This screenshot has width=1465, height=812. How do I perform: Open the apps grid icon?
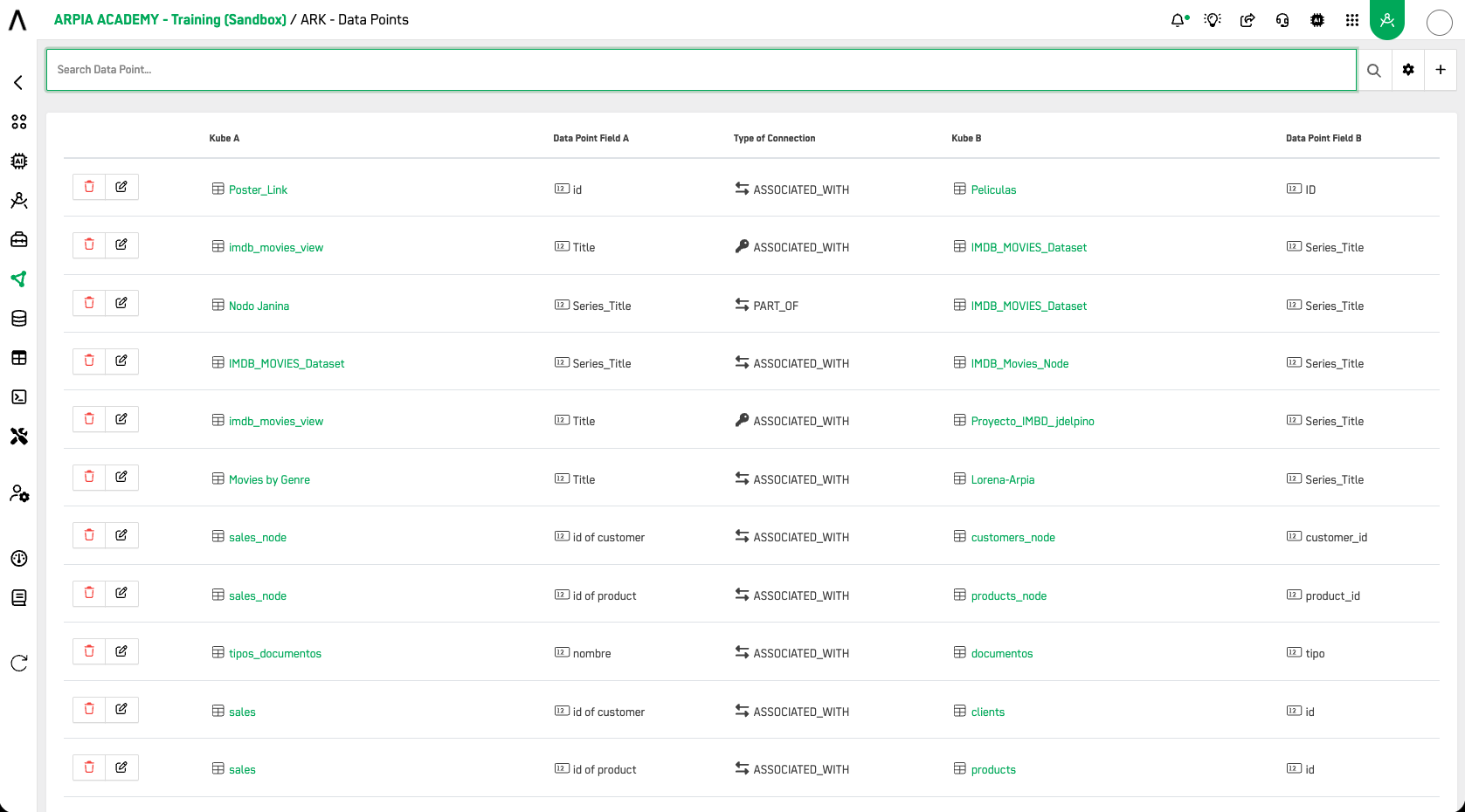tap(1352, 20)
